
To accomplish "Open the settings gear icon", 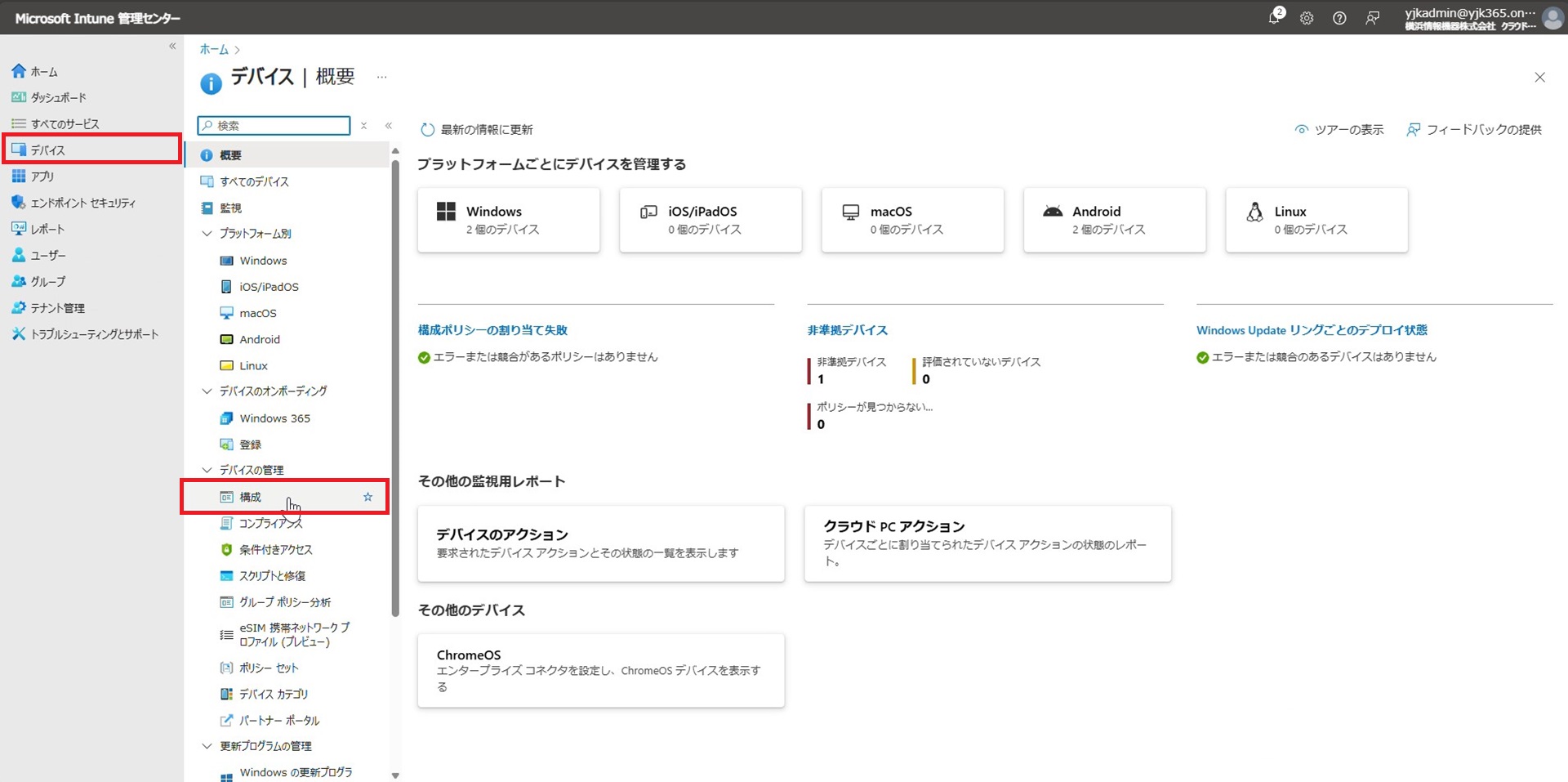I will coord(1307,18).
